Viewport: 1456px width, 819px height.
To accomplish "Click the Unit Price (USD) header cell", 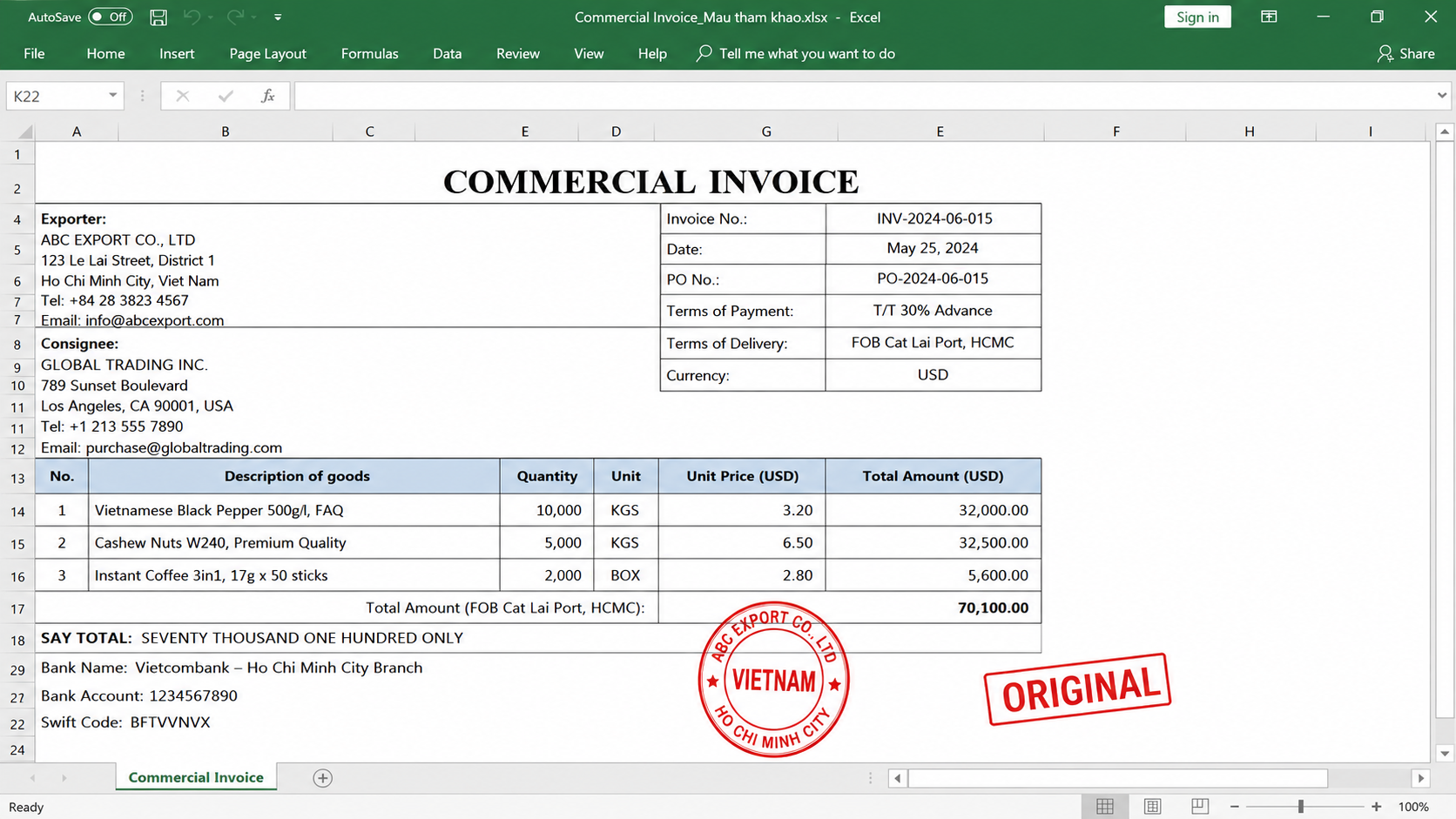I will 742,476.
